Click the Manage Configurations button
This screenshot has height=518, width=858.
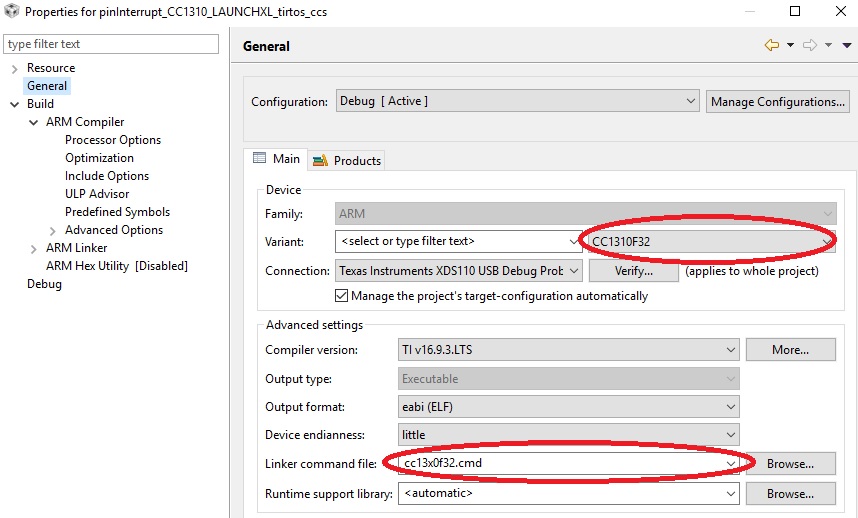coord(778,102)
